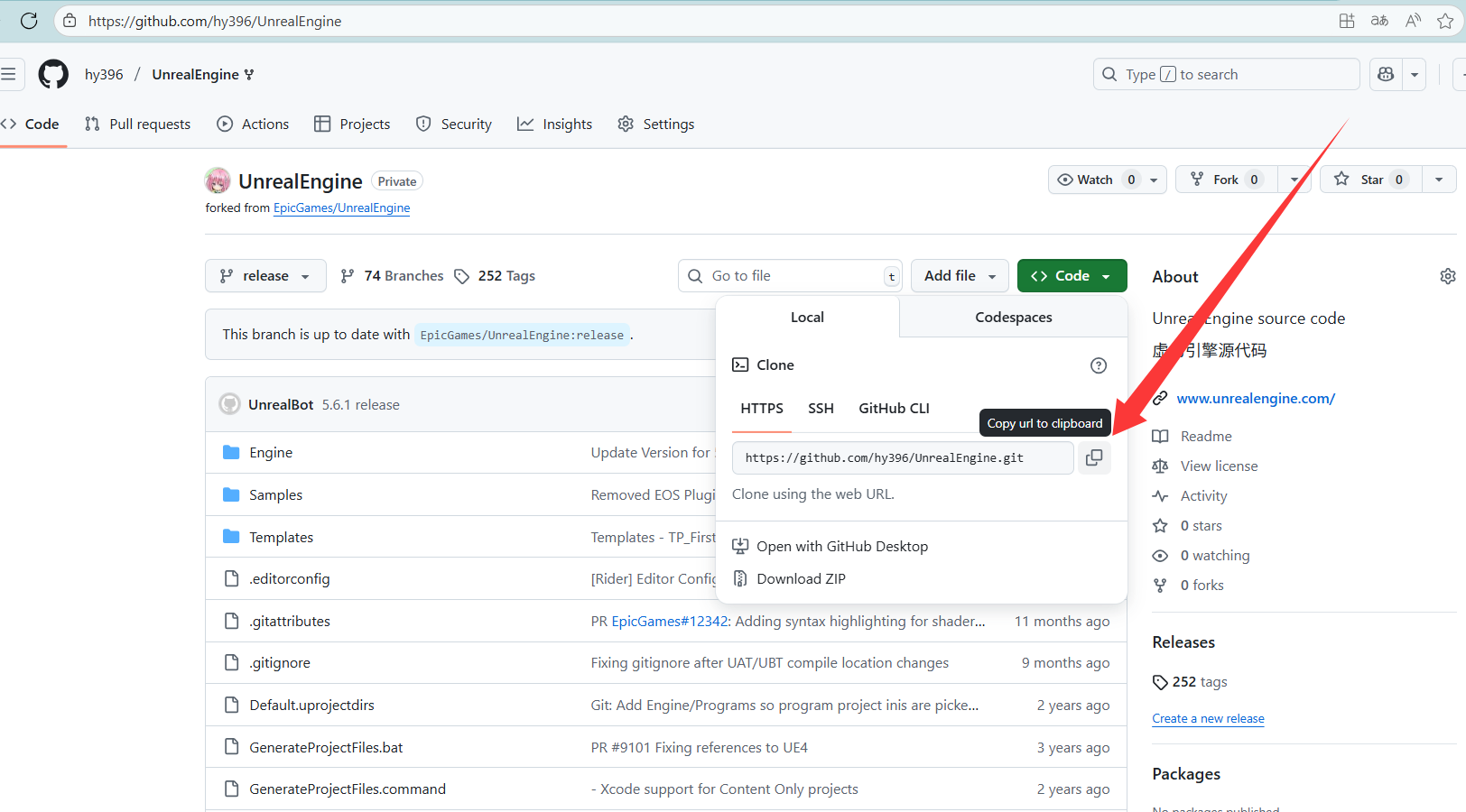Open GenerateProjectFiles.command file
This screenshot has width=1466, height=812.
(x=348, y=789)
